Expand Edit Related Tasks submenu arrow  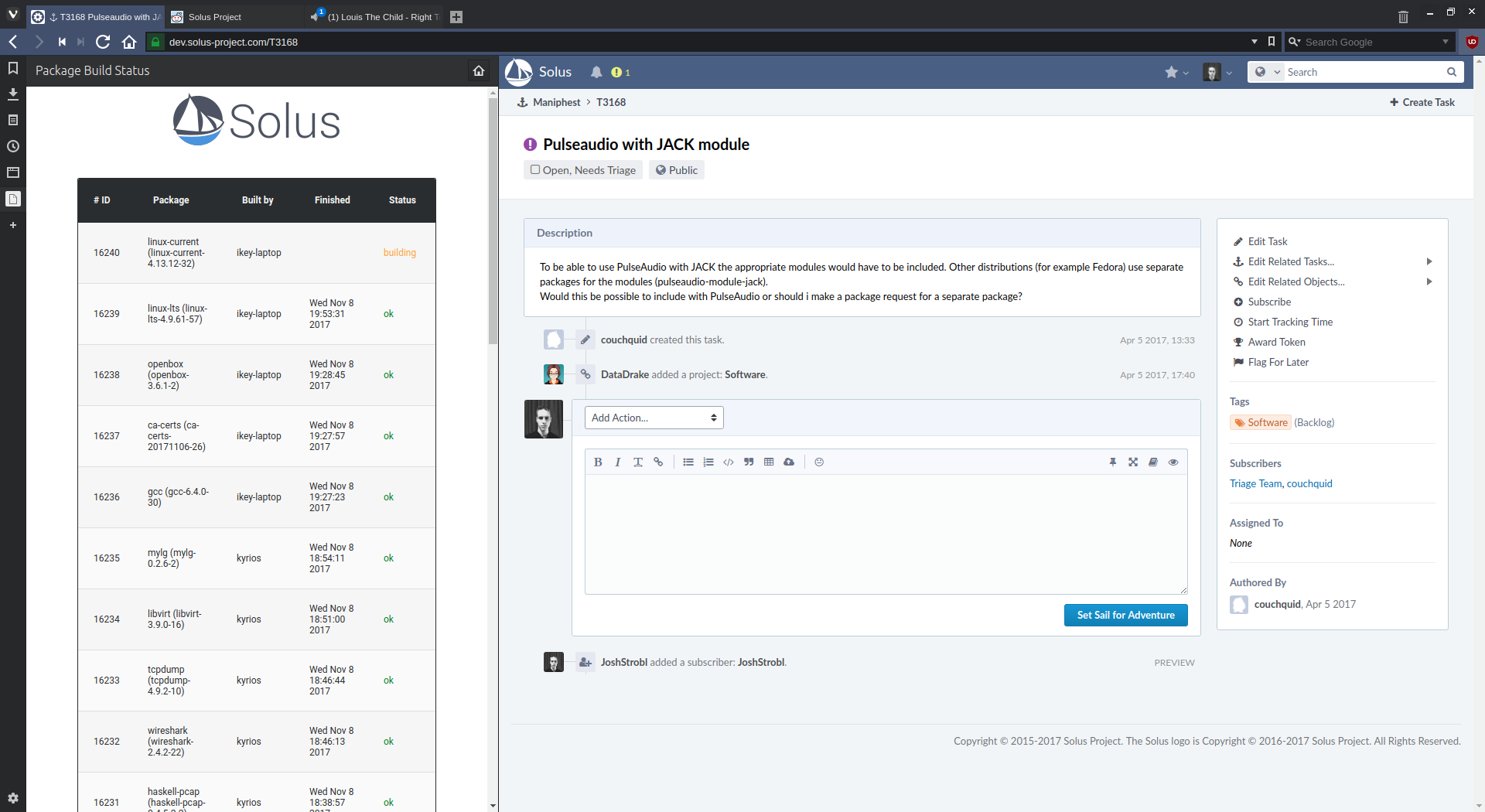coord(1429,261)
